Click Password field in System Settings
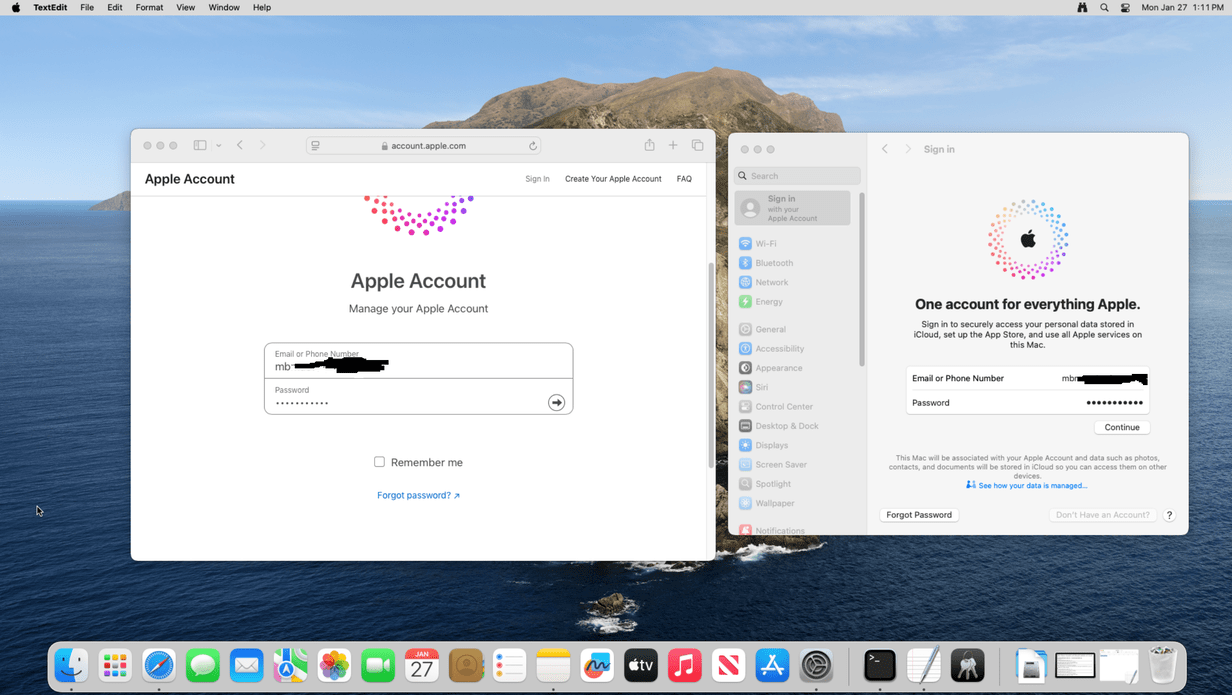The width and height of the screenshot is (1232, 695). click(x=1028, y=402)
